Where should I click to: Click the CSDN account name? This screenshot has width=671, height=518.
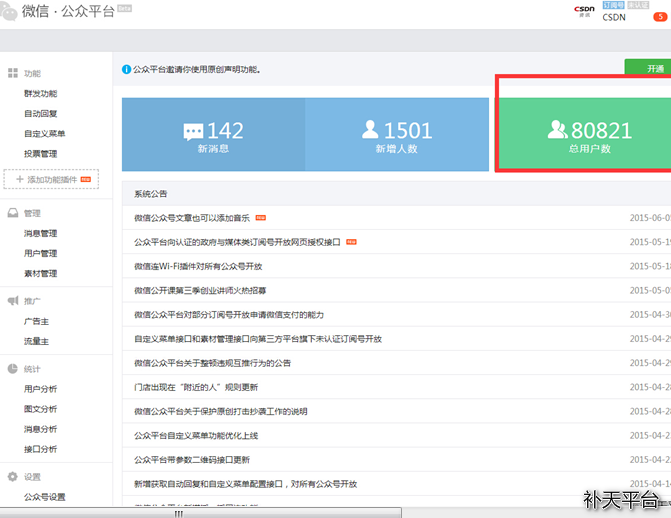coord(614,18)
